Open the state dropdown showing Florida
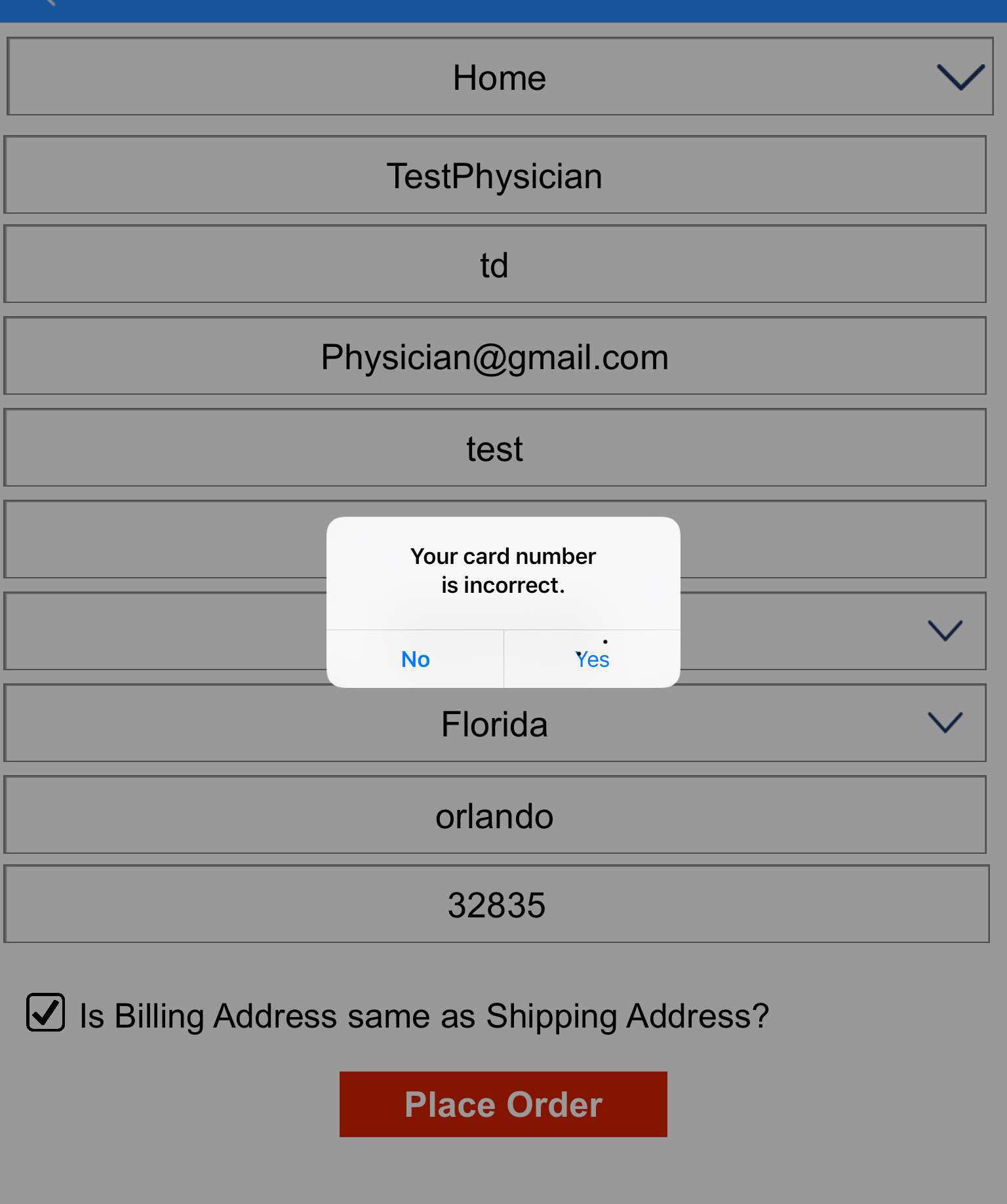The image size is (1007, 1204). point(494,724)
